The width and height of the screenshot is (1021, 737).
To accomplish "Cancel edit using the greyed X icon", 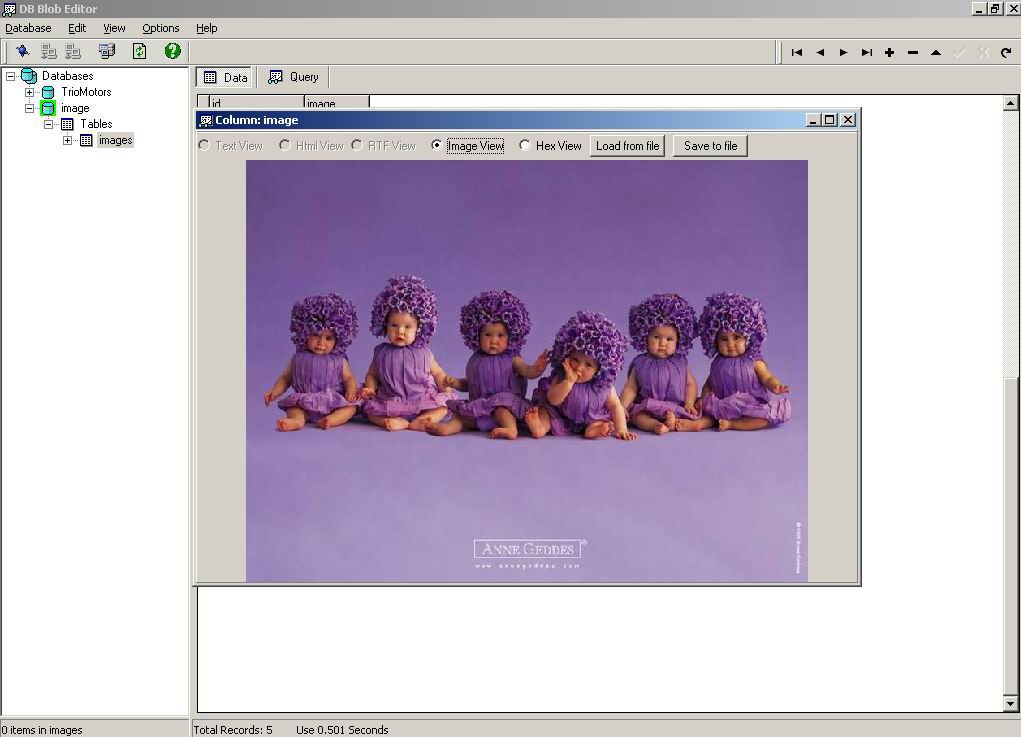I will [983, 52].
